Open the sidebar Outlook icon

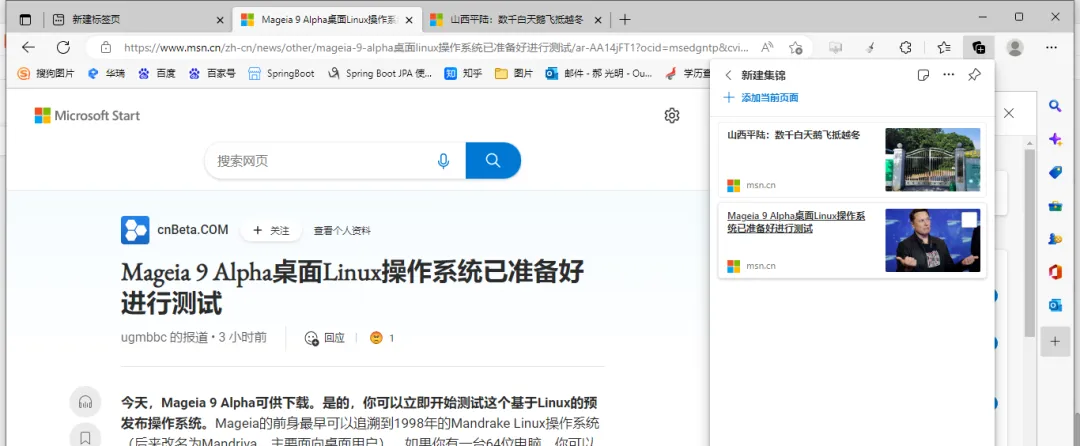pyautogui.click(x=1055, y=305)
